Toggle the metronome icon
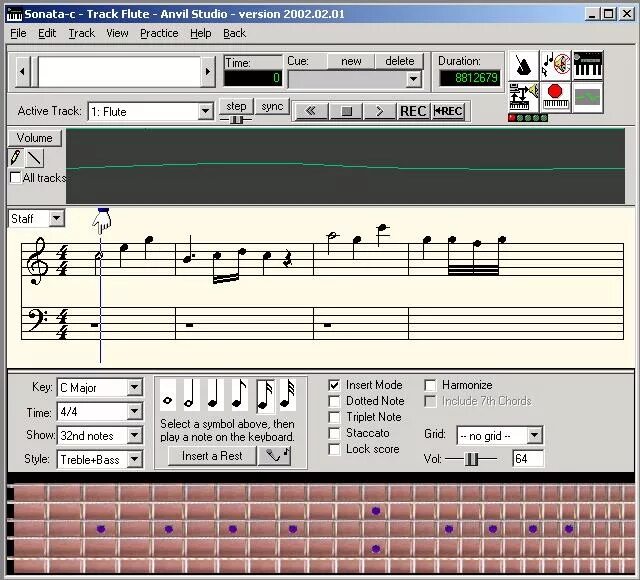The width and height of the screenshot is (640, 580). [x=524, y=65]
